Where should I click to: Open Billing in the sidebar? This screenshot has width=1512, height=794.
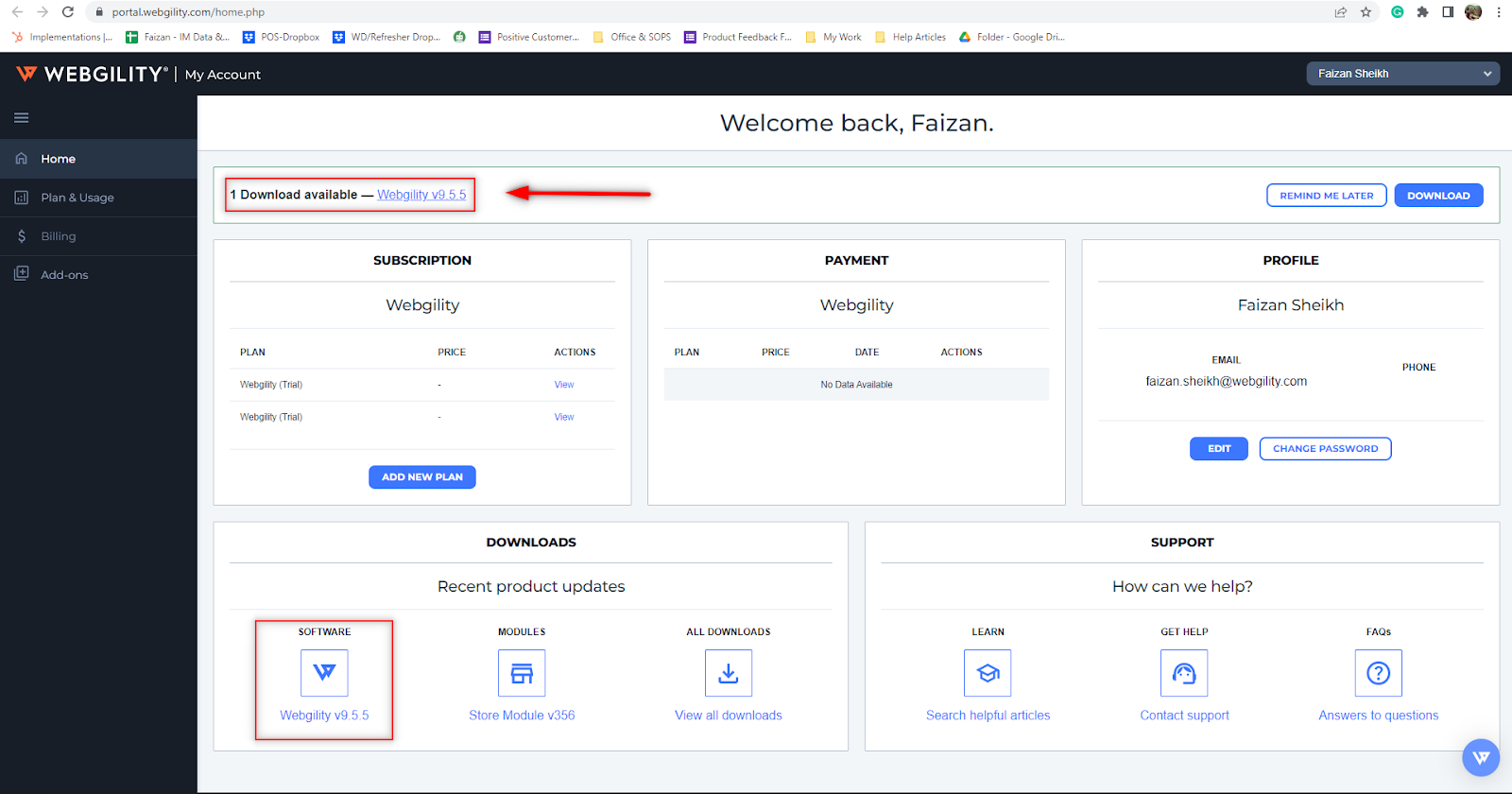98,236
